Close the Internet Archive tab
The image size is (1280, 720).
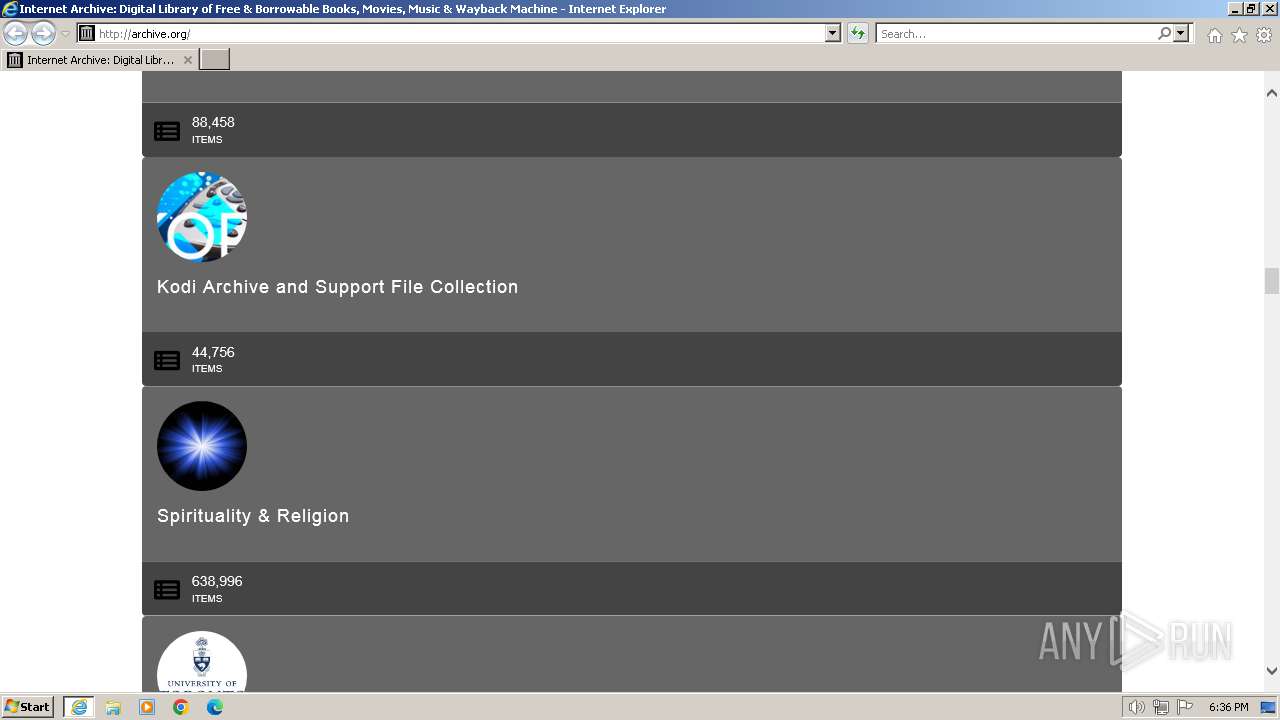click(x=188, y=60)
